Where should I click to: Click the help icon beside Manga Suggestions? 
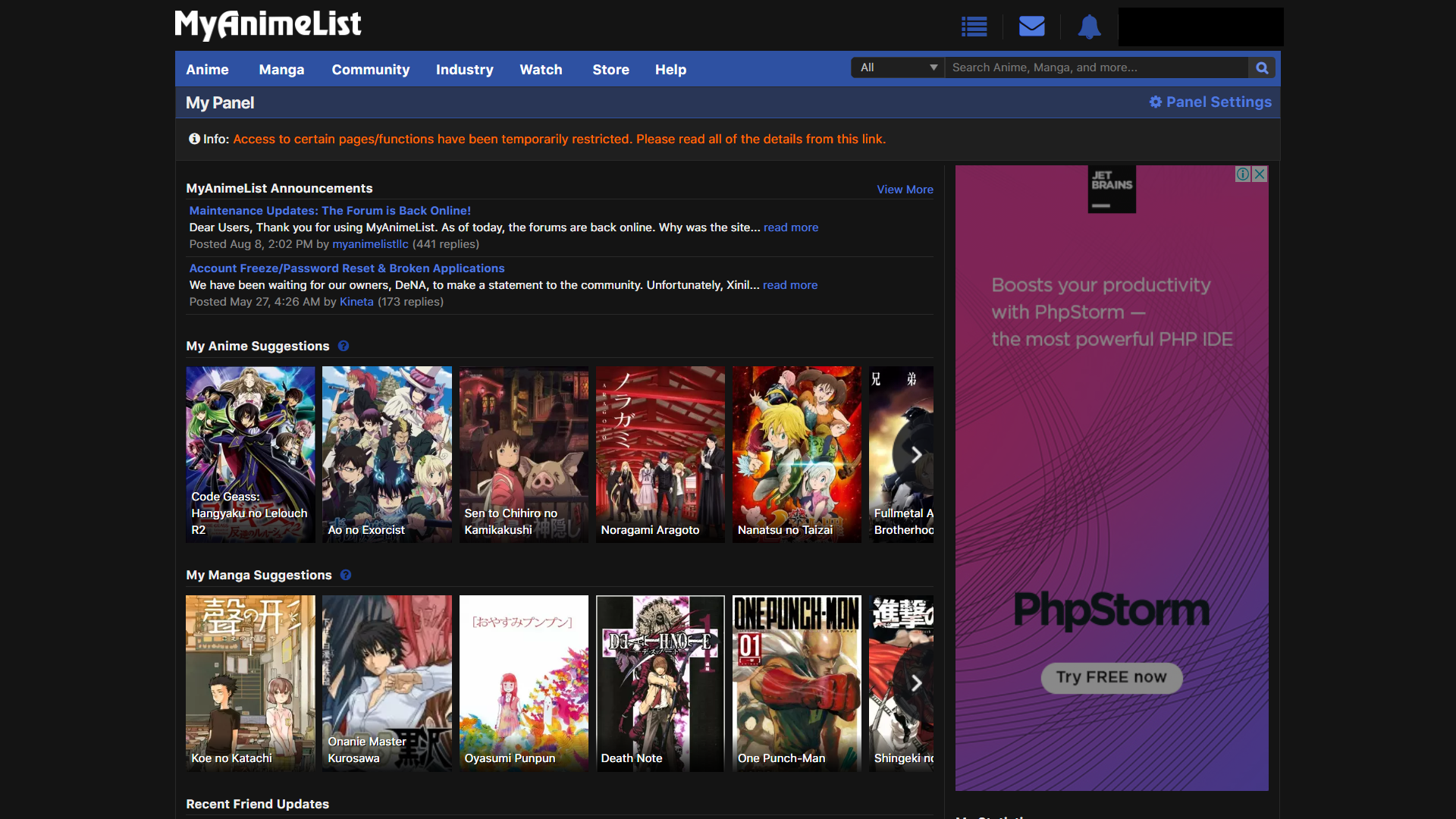tap(346, 575)
